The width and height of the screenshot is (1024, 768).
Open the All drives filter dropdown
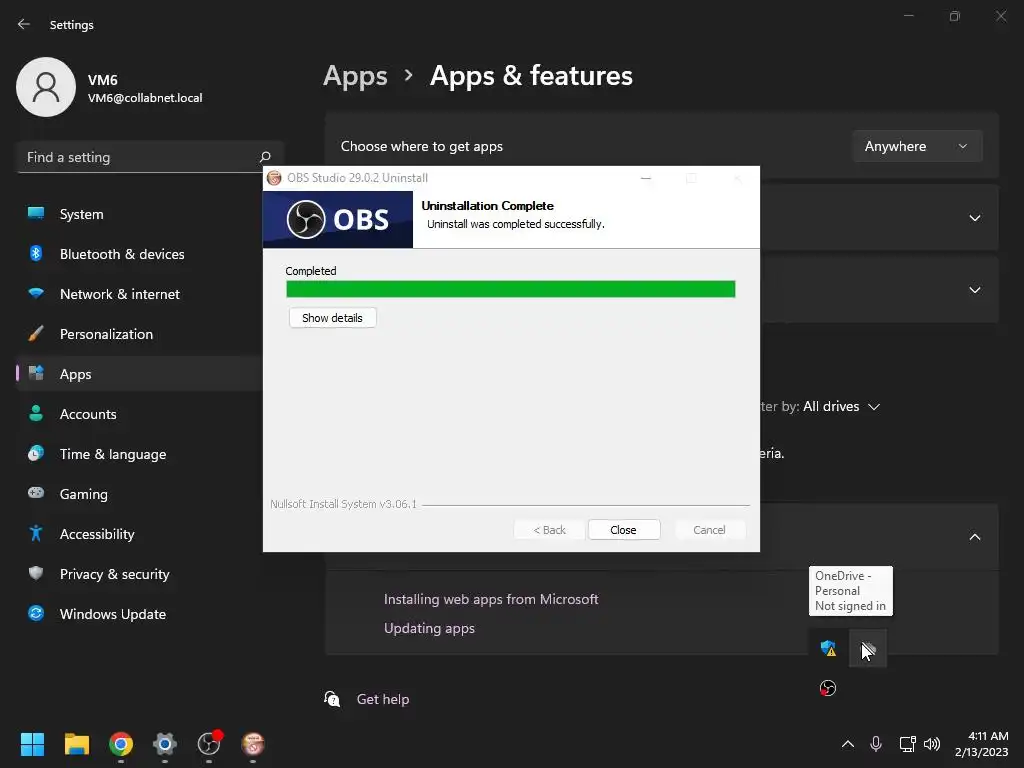[841, 406]
